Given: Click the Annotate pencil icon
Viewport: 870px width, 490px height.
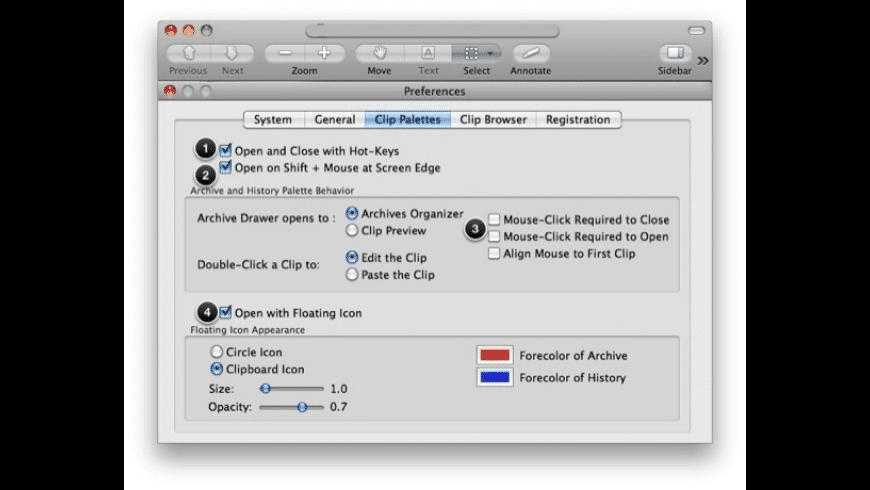Looking at the screenshot, I should point(531,53).
